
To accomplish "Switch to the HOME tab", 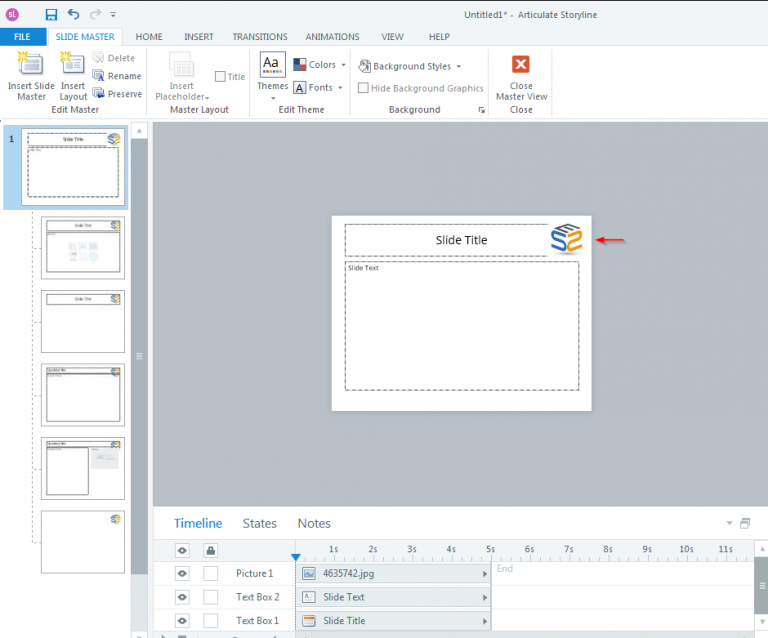I will coord(149,37).
